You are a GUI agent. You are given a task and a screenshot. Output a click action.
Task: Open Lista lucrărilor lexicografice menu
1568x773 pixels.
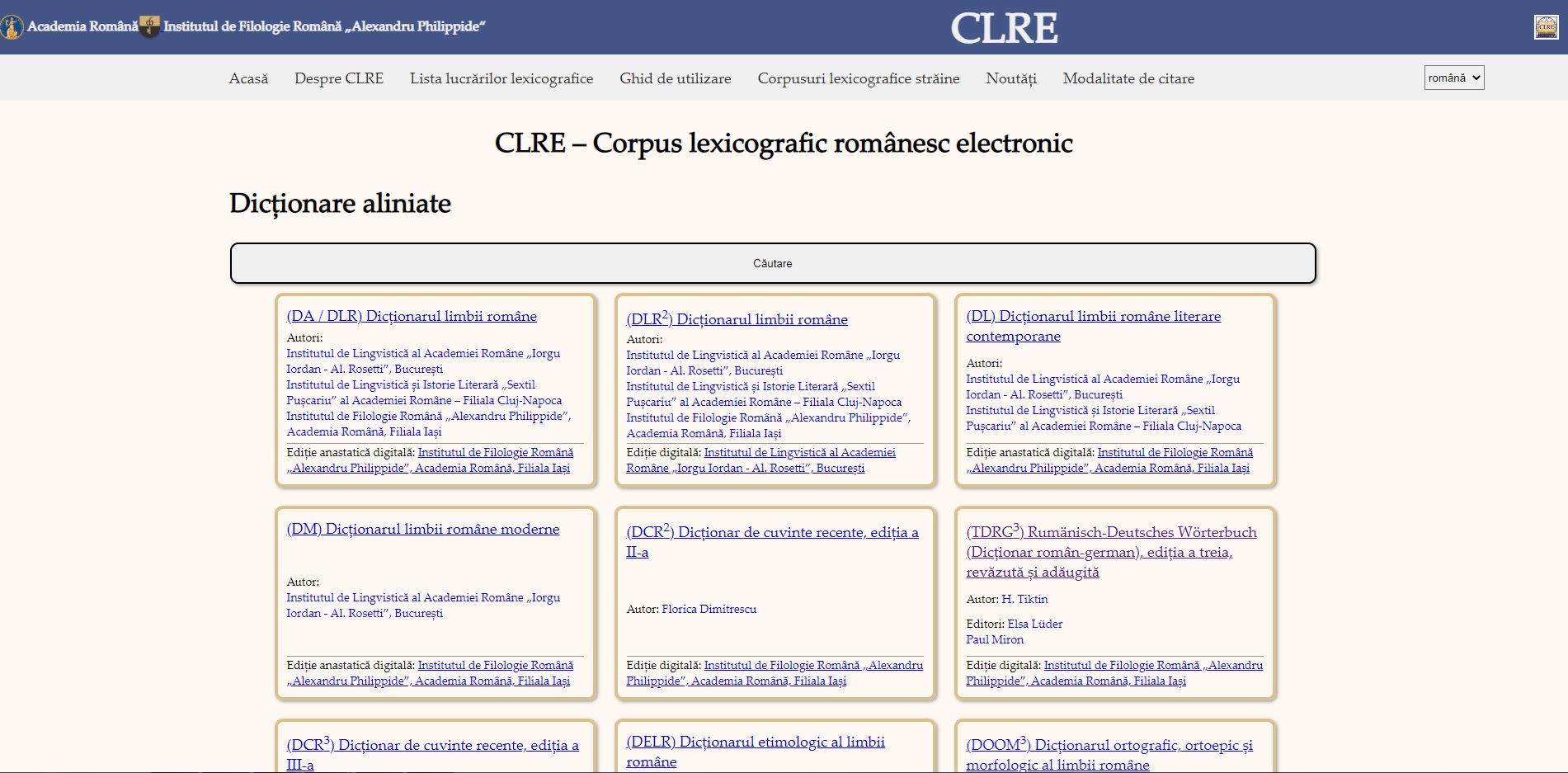pyautogui.click(x=501, y=78)
